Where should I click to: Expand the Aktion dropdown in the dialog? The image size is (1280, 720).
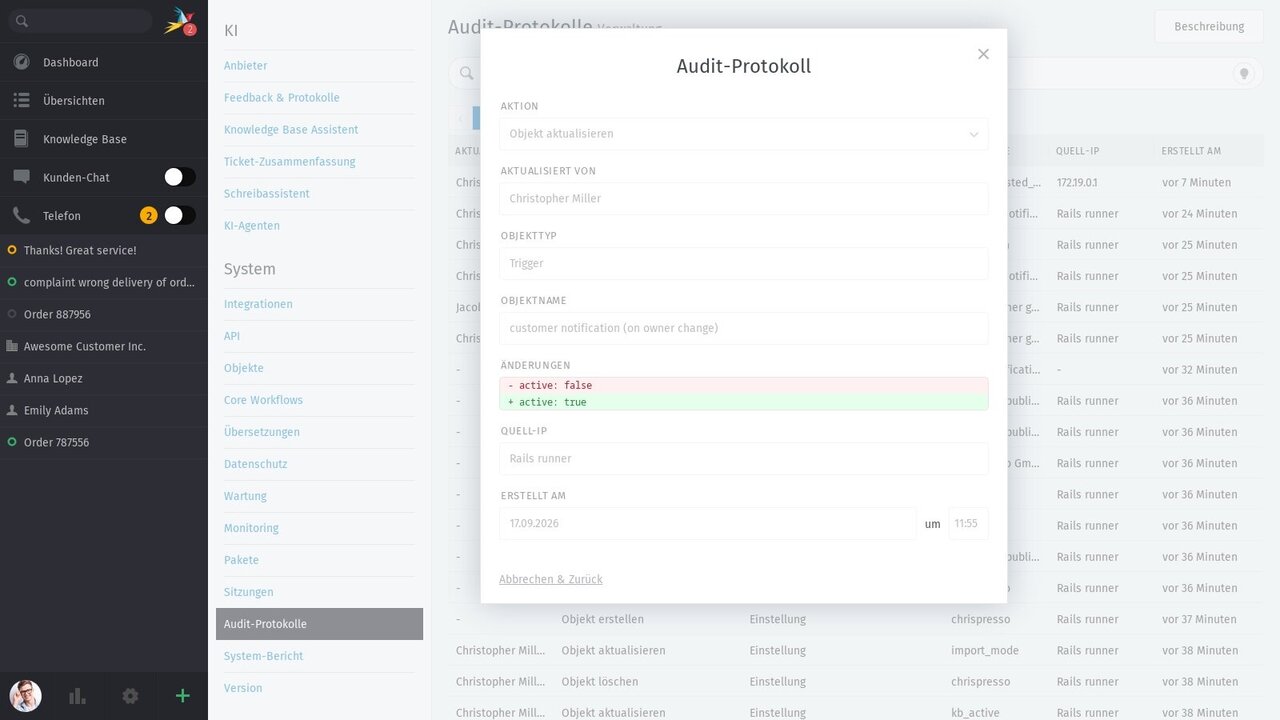[744, 134]
